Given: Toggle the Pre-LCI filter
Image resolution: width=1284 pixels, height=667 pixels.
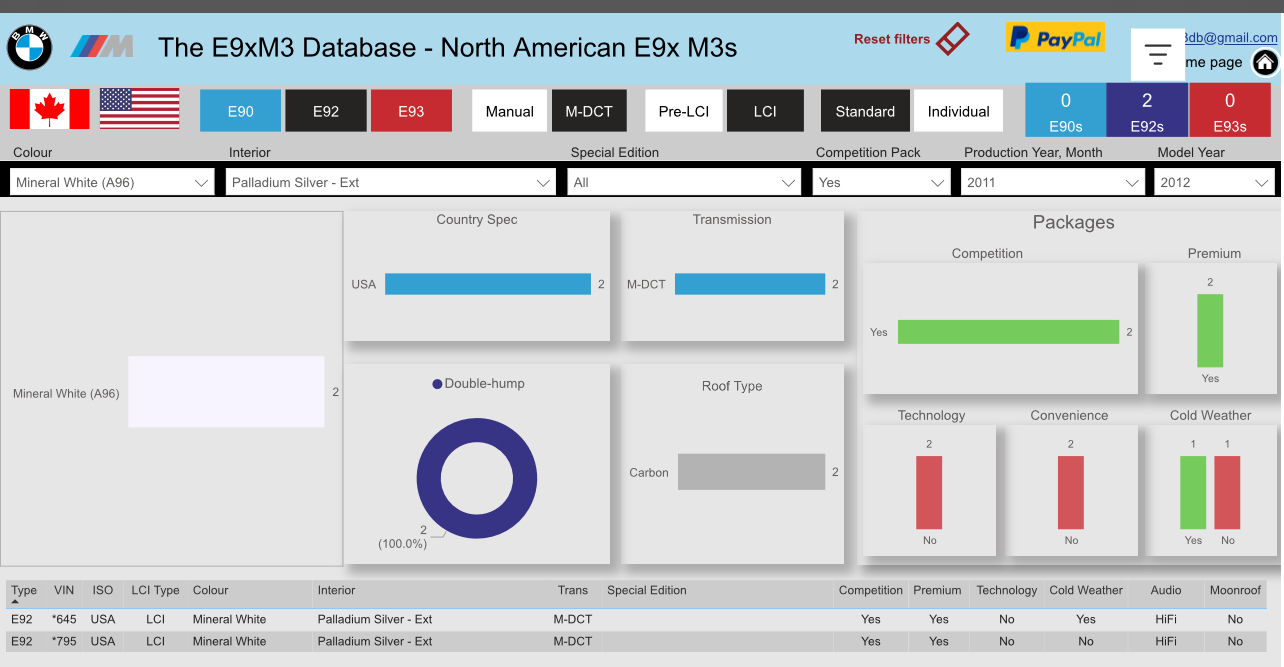Looking at the screenshot, I should (x=684, y=111).
